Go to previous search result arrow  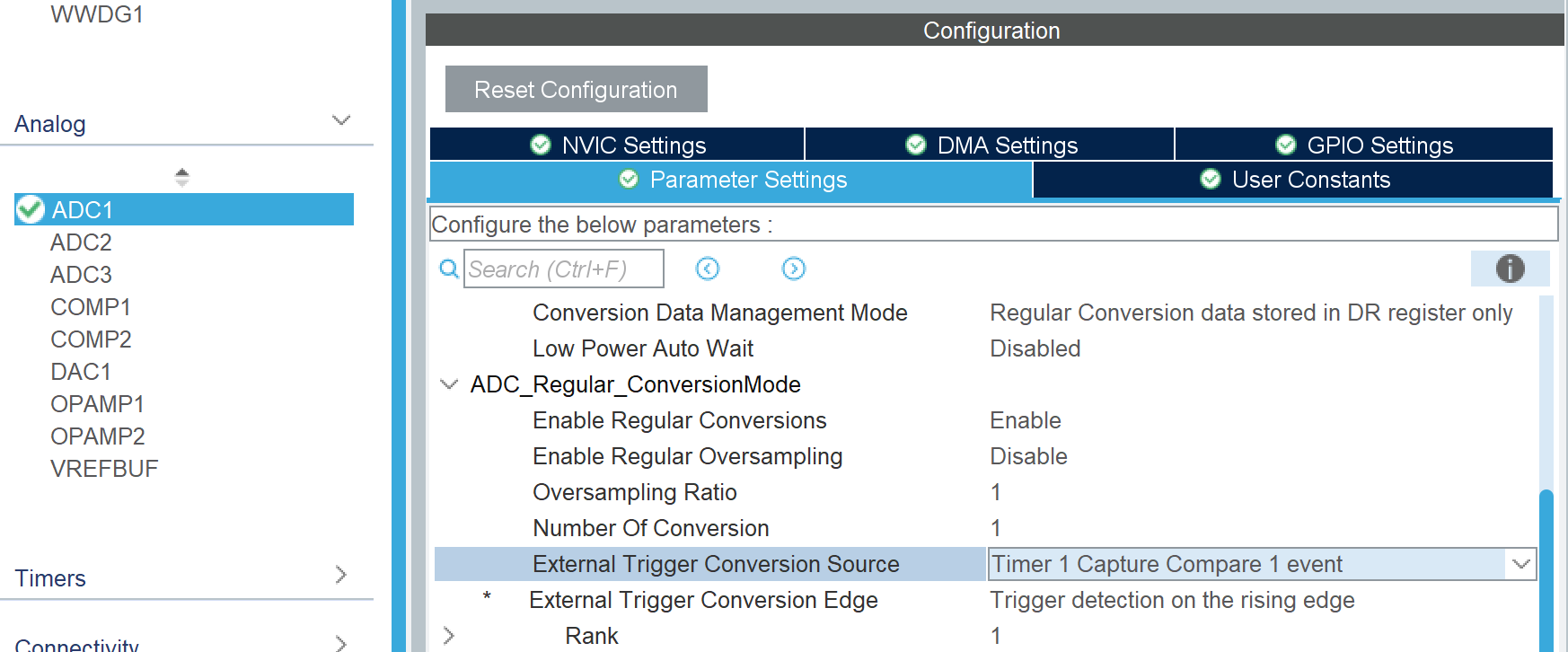tap(708, 269)
